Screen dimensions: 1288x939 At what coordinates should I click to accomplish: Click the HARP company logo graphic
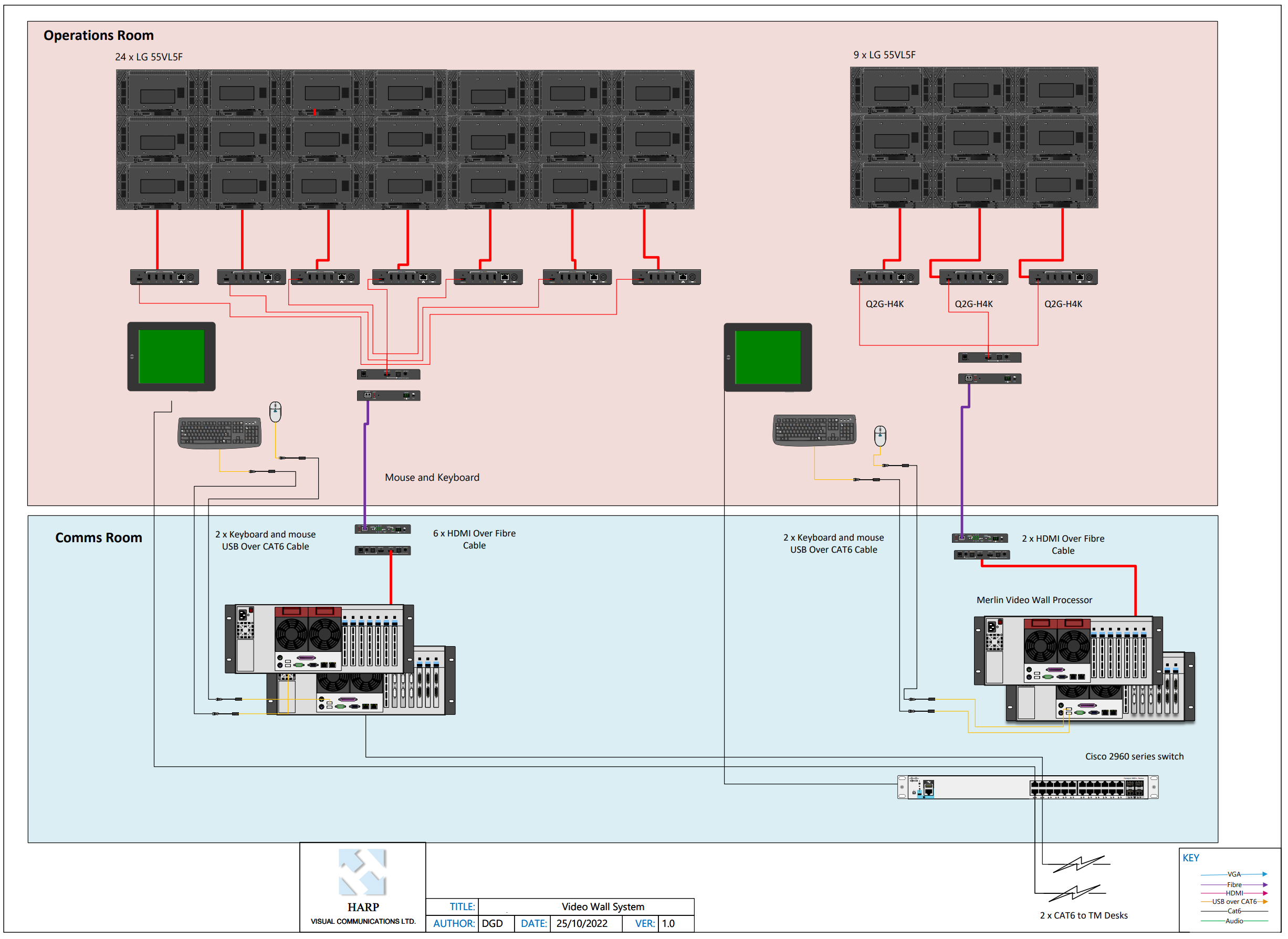pyautogui.click(x=363, y=873)
